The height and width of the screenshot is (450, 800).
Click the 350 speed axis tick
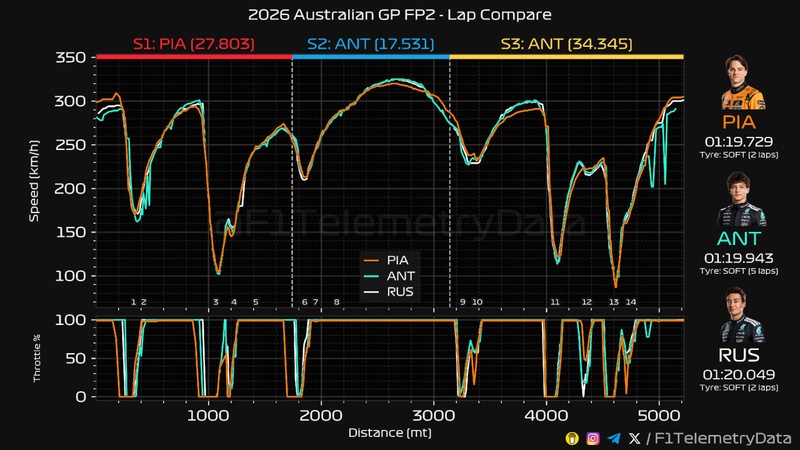(x=70, y=58)
